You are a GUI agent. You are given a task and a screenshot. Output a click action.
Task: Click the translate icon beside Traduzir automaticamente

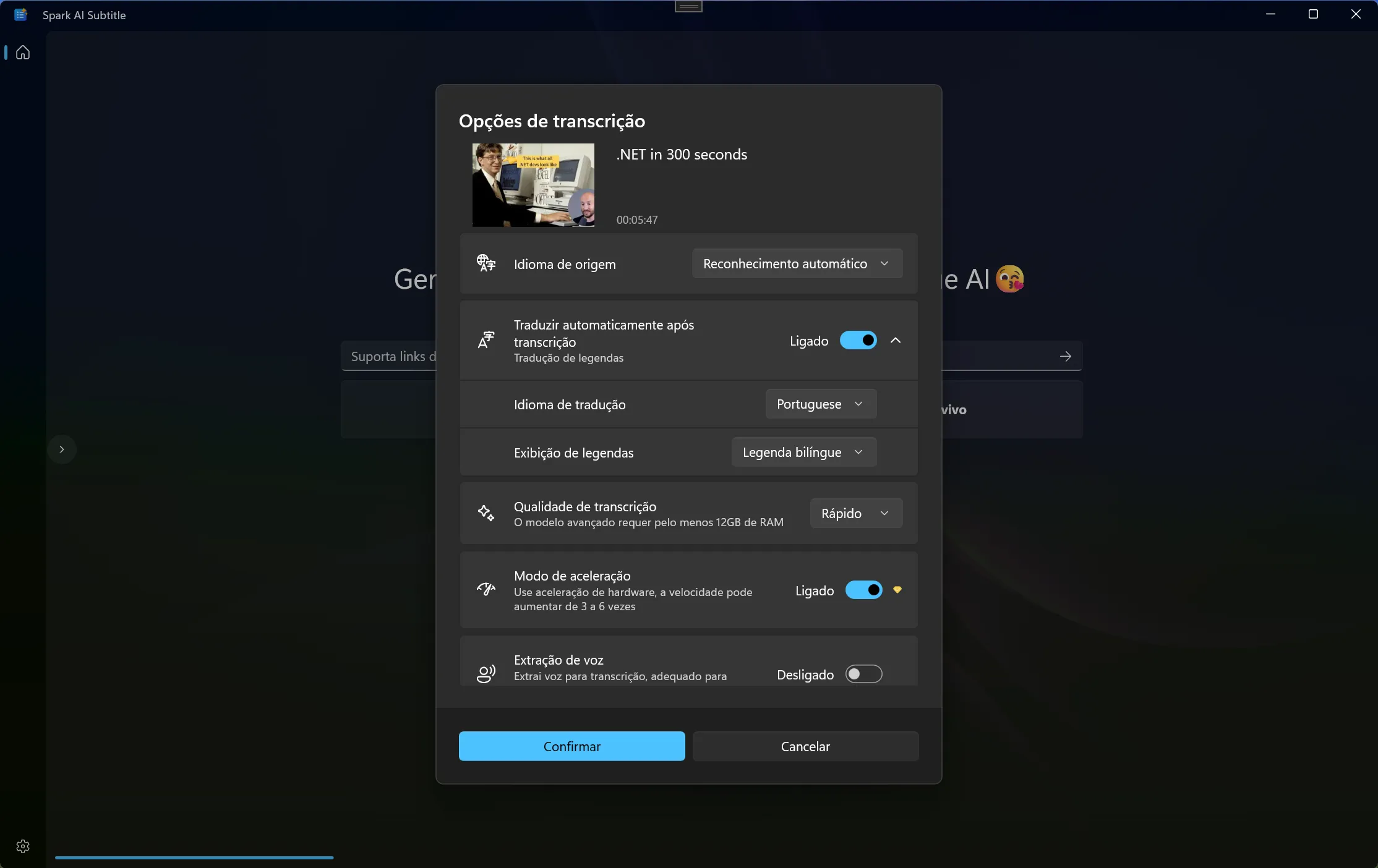[x=486, y=340]
